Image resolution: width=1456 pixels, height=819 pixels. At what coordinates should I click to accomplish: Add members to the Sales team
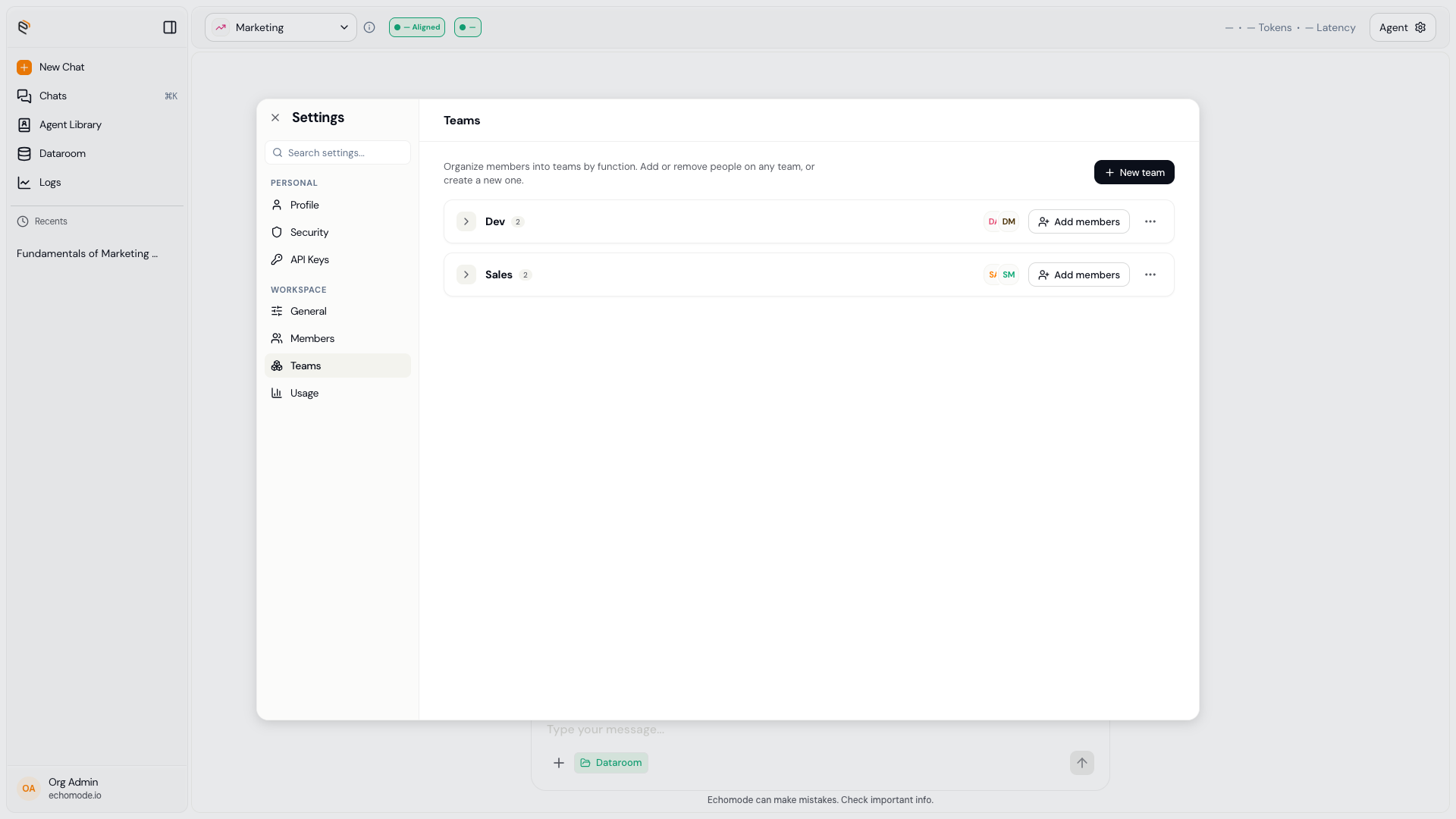point(1078,275)
